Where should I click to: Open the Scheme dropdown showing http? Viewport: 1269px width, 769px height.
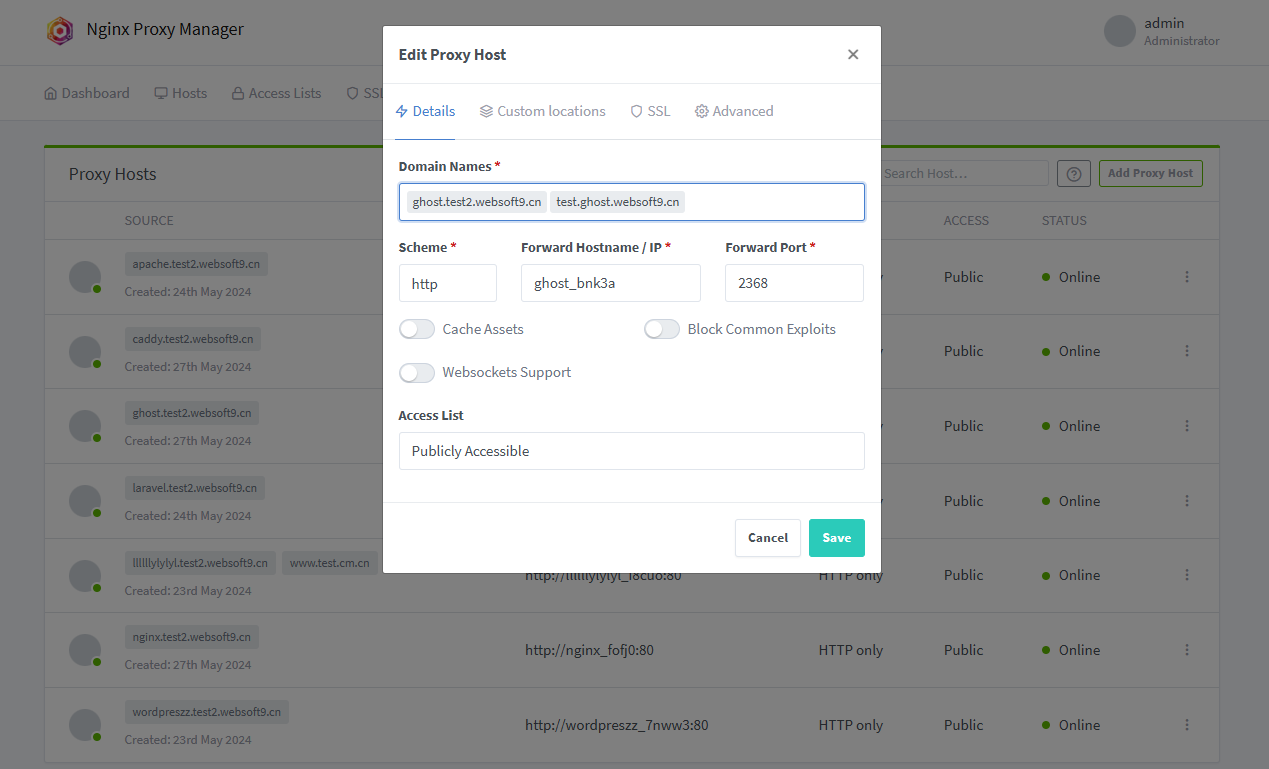447,283
